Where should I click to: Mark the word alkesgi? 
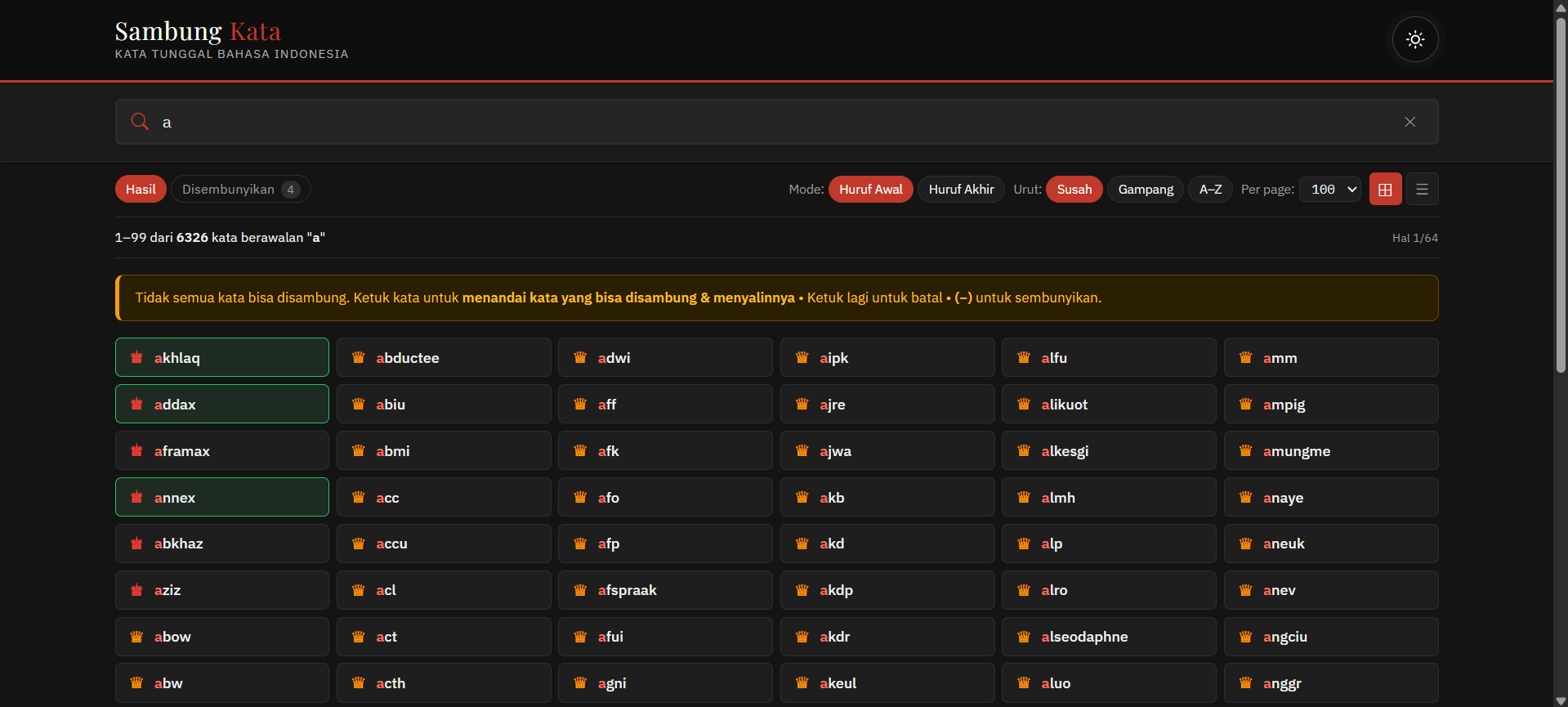(1109, 450)
